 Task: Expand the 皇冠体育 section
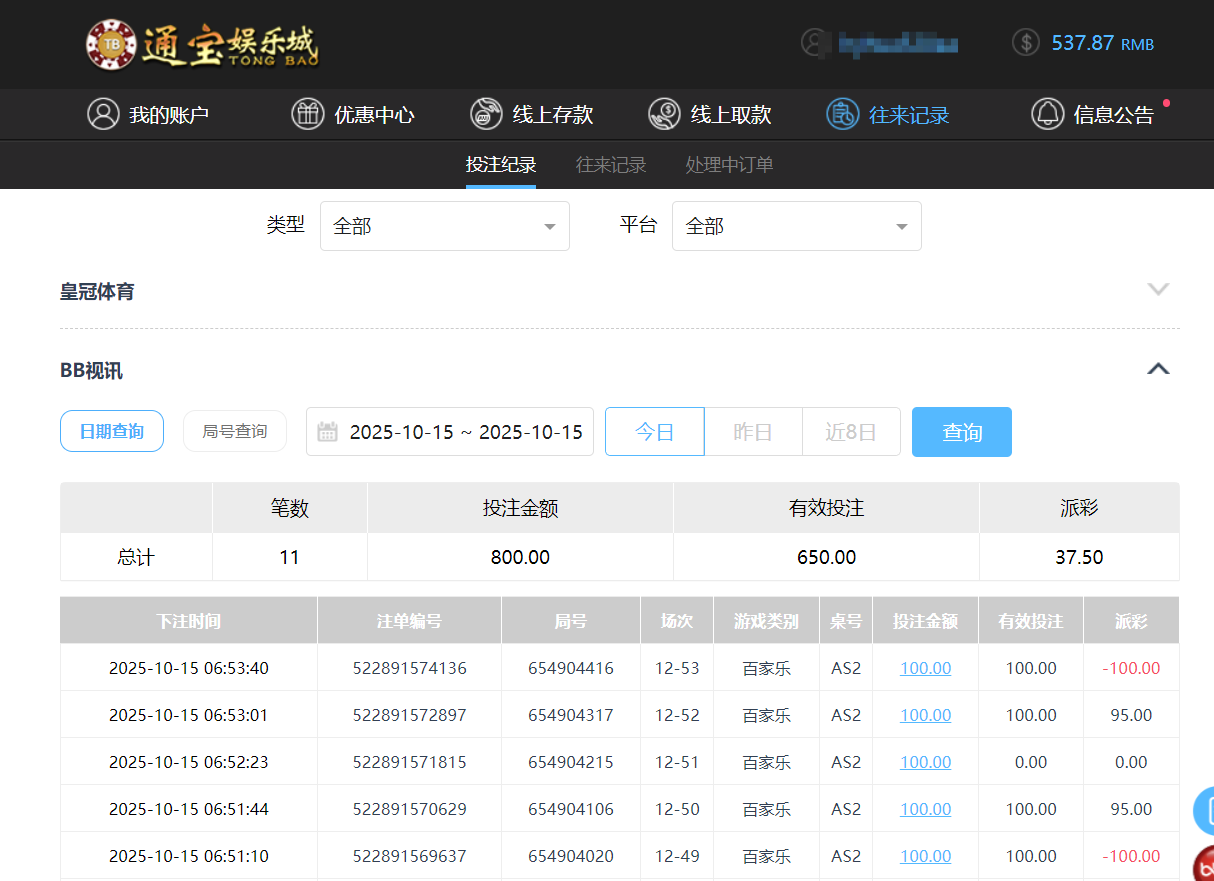pos(1157,289)
